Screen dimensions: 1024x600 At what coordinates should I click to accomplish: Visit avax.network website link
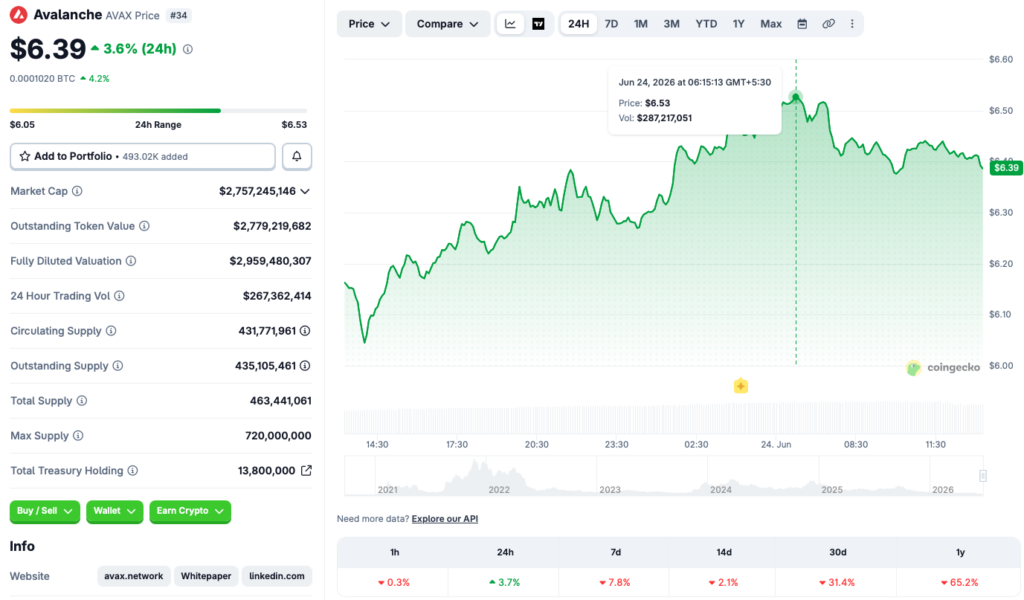(134, 576)
